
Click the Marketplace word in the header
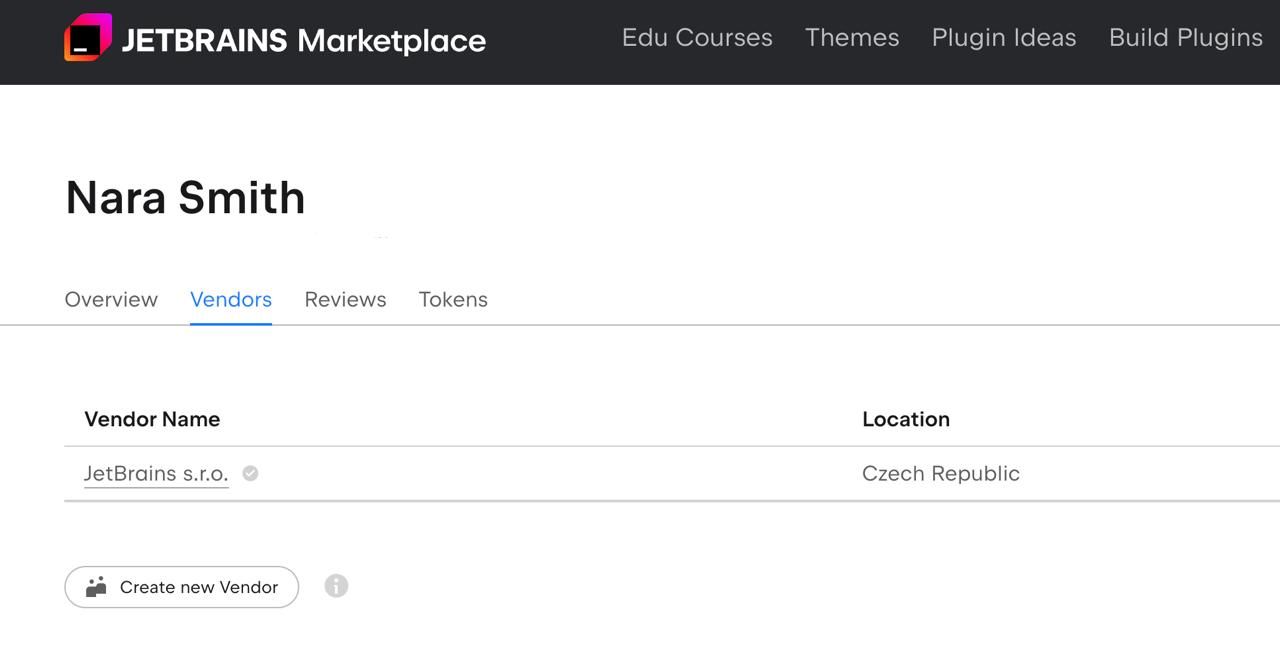392,41
